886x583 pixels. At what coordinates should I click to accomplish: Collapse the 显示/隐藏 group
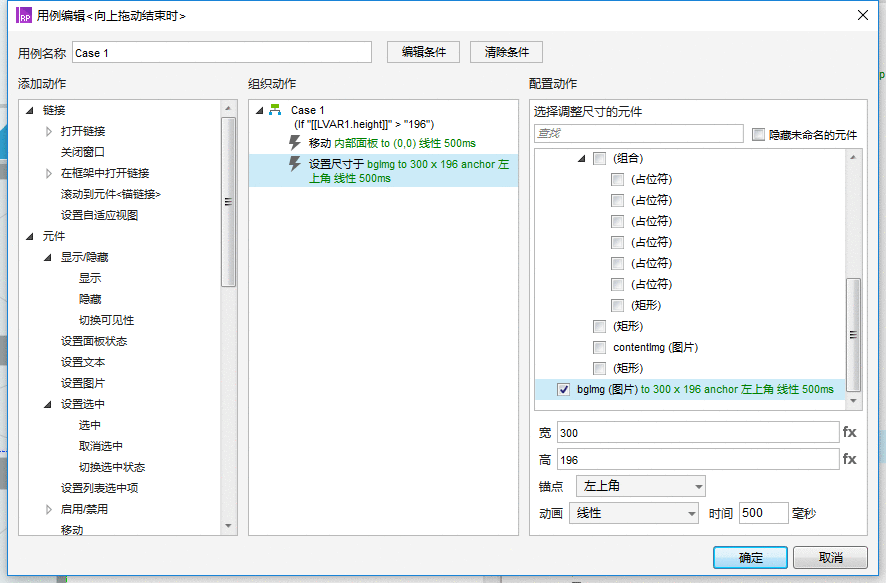pos(48,257)
